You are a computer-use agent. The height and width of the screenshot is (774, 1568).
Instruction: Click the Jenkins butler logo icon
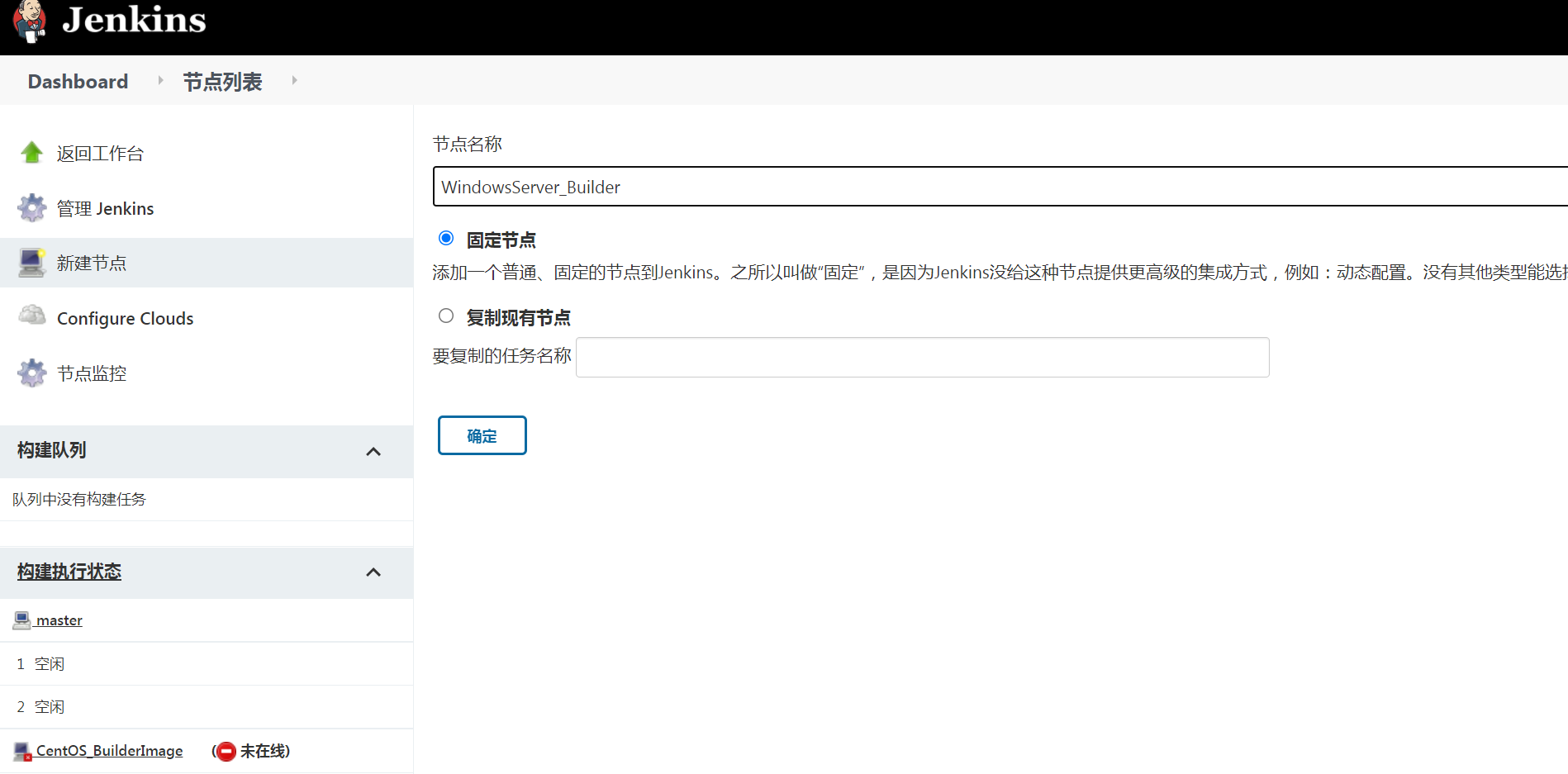click(x=30, y=21)
